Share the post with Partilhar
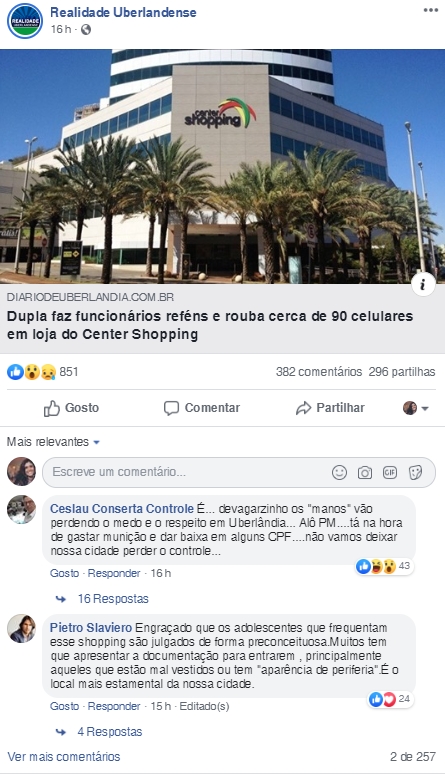This screenshot has width=445, height=774. click(x=330, y=408)
